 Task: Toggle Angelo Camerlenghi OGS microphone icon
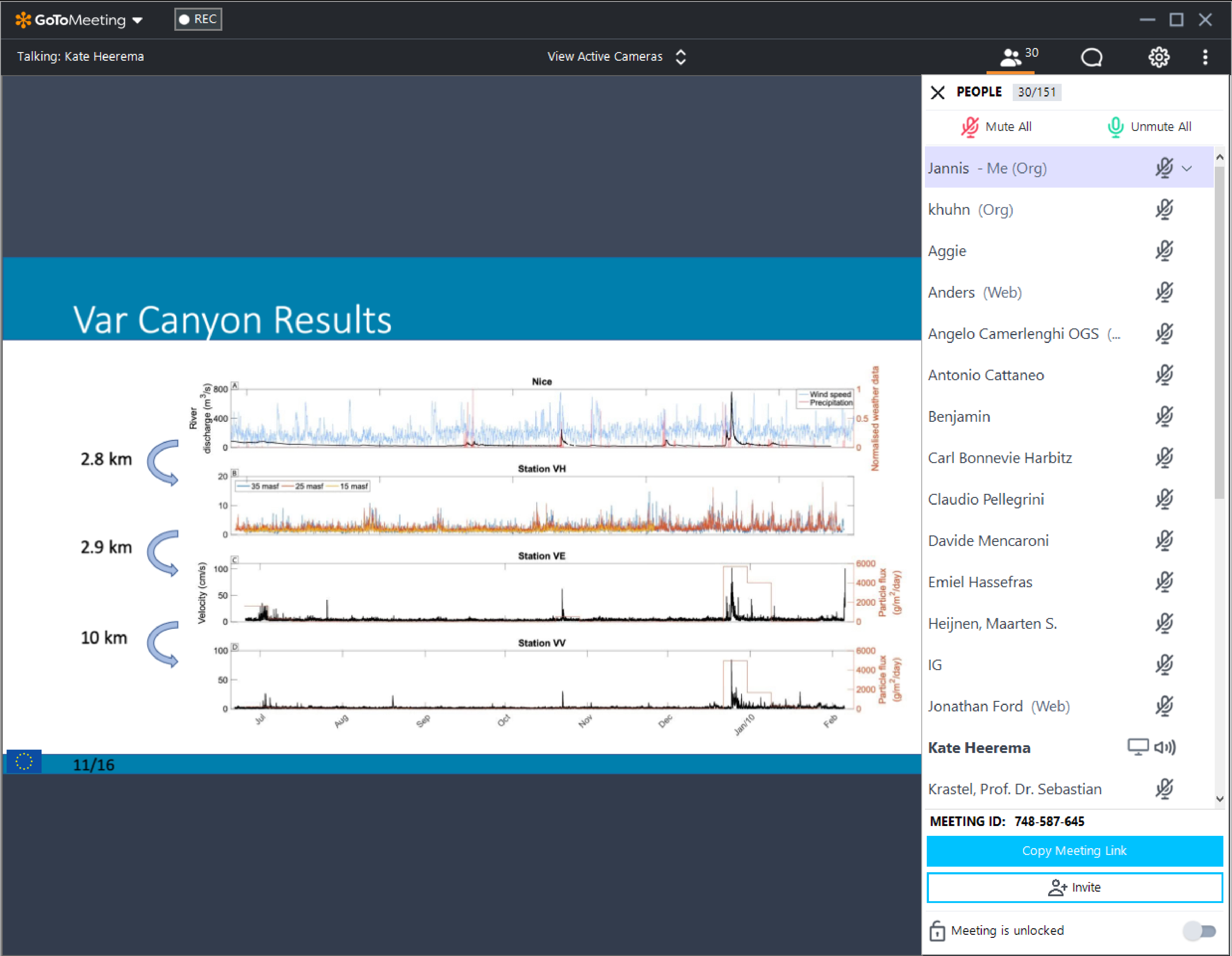(x=1164, y=334)
